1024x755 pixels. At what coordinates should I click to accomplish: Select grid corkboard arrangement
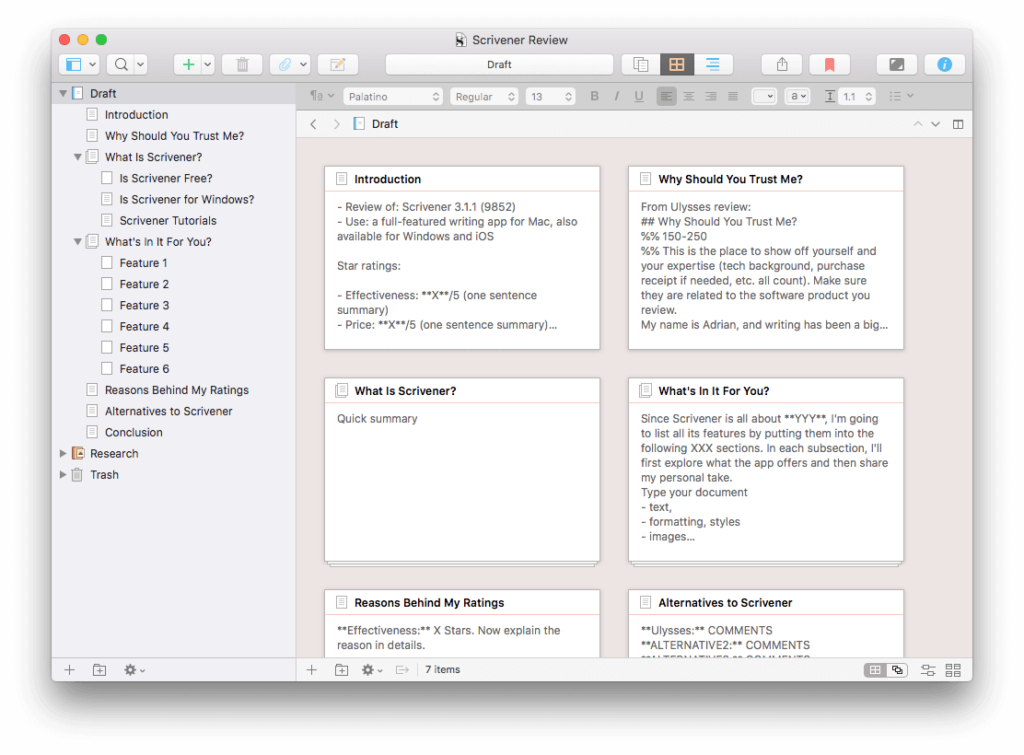click(x=875, y=670)
